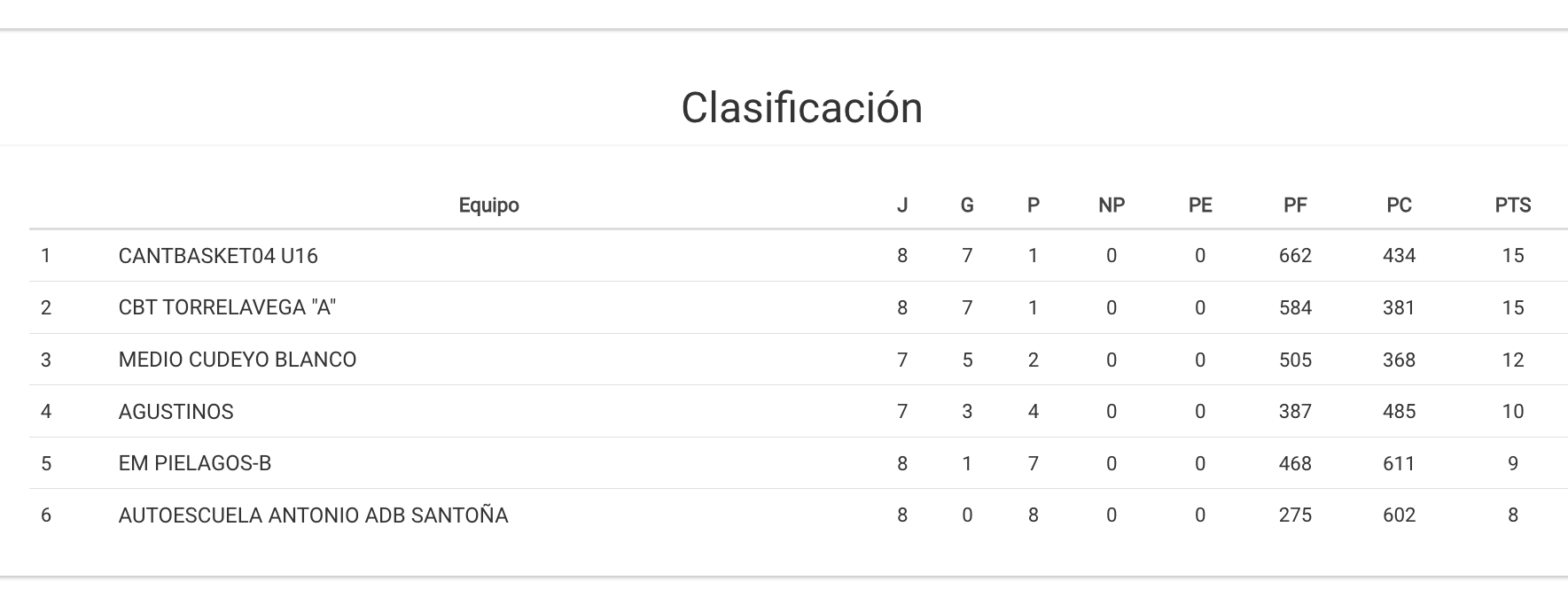Click the 662 points-for value for CANTBASKET04
Screen dimensions: 1568x612
point(1295,256)
